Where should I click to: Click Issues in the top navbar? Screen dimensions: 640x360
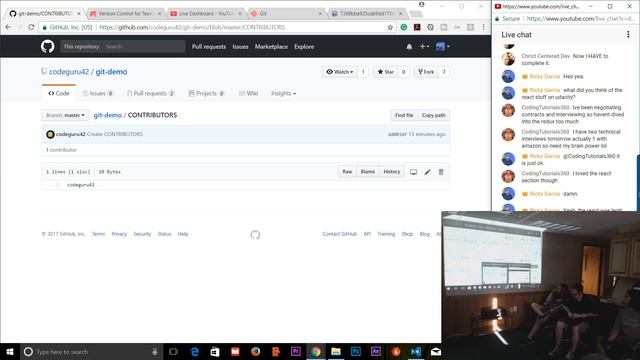click(x=240, y=47)
